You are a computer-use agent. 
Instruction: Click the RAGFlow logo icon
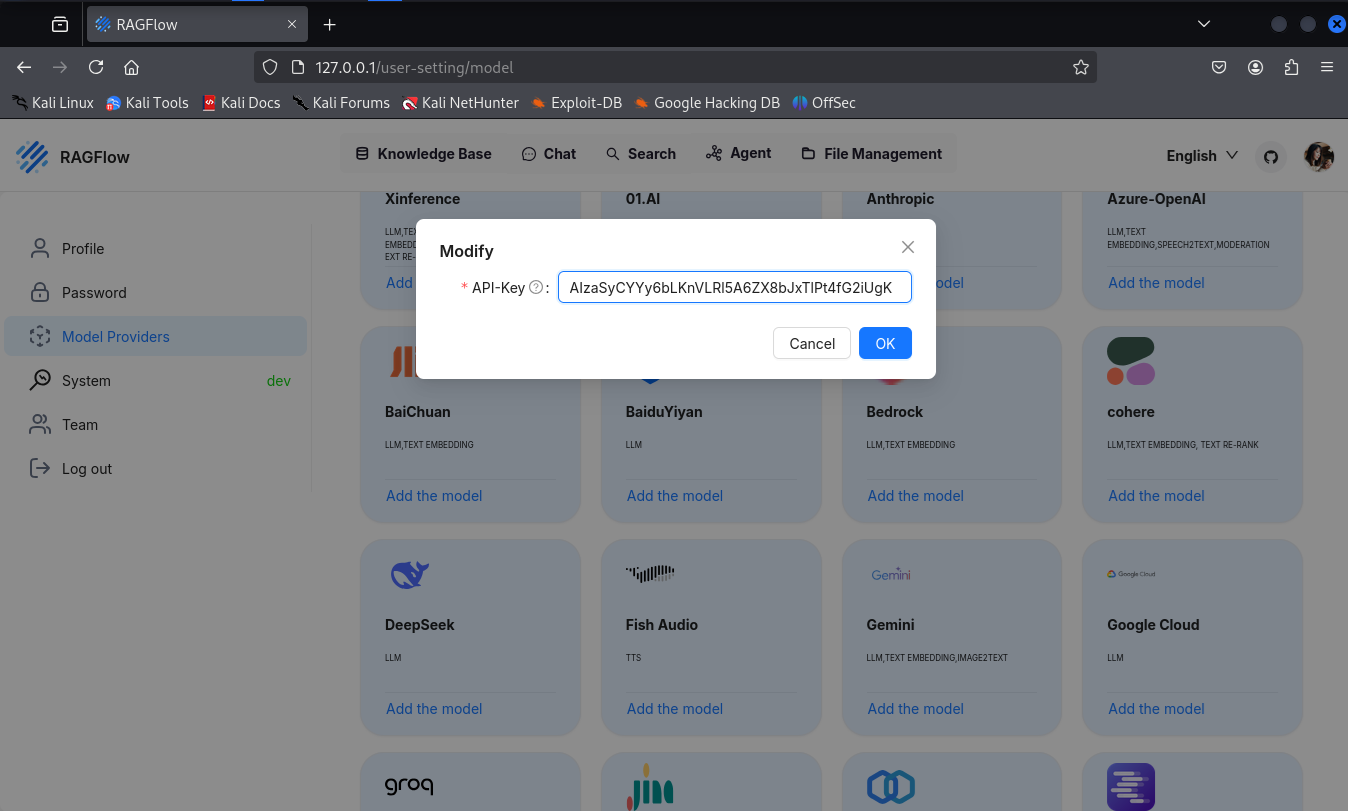[x=32, y=157]
